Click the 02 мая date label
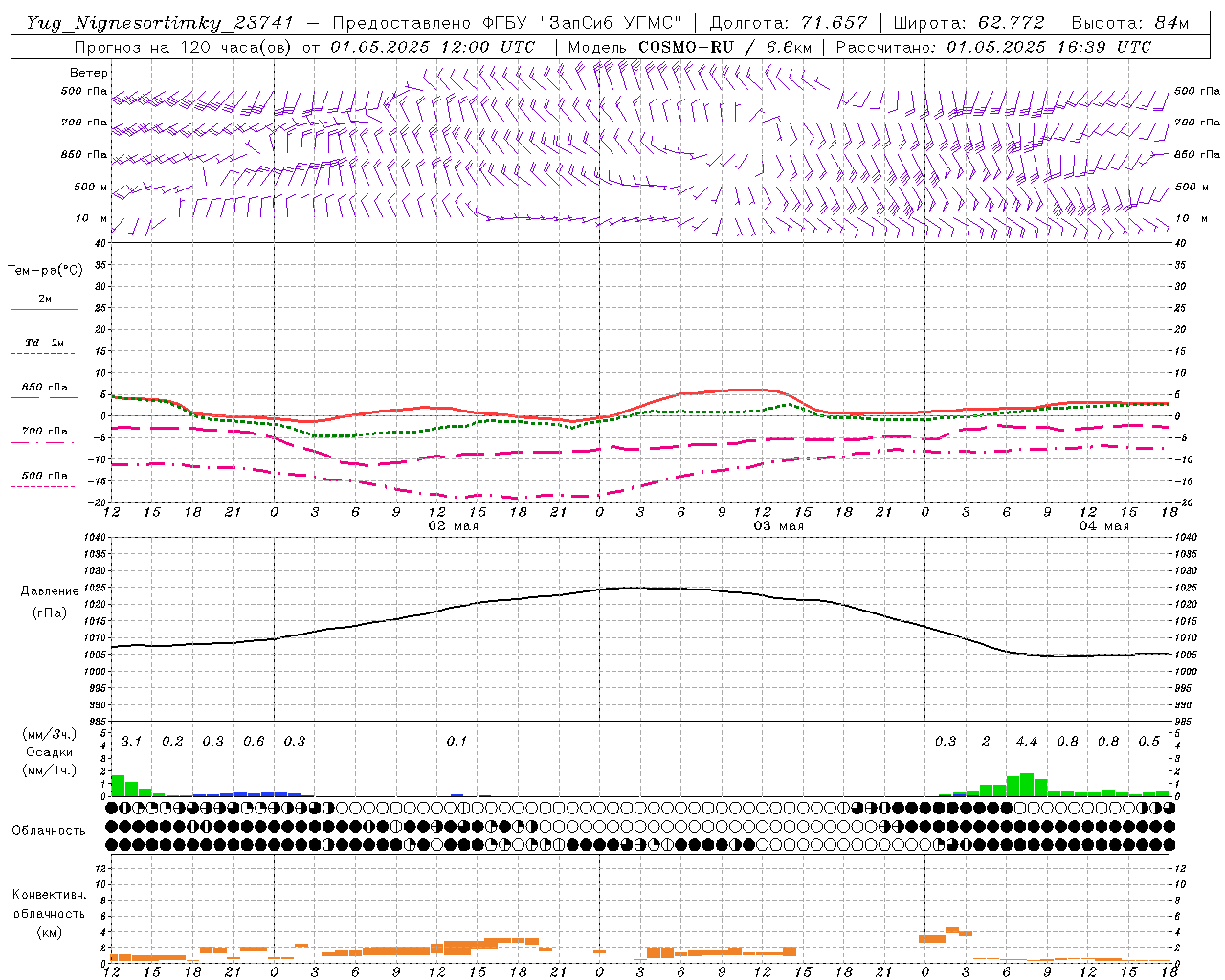1225x980 pixels. [x=454, y=526]
